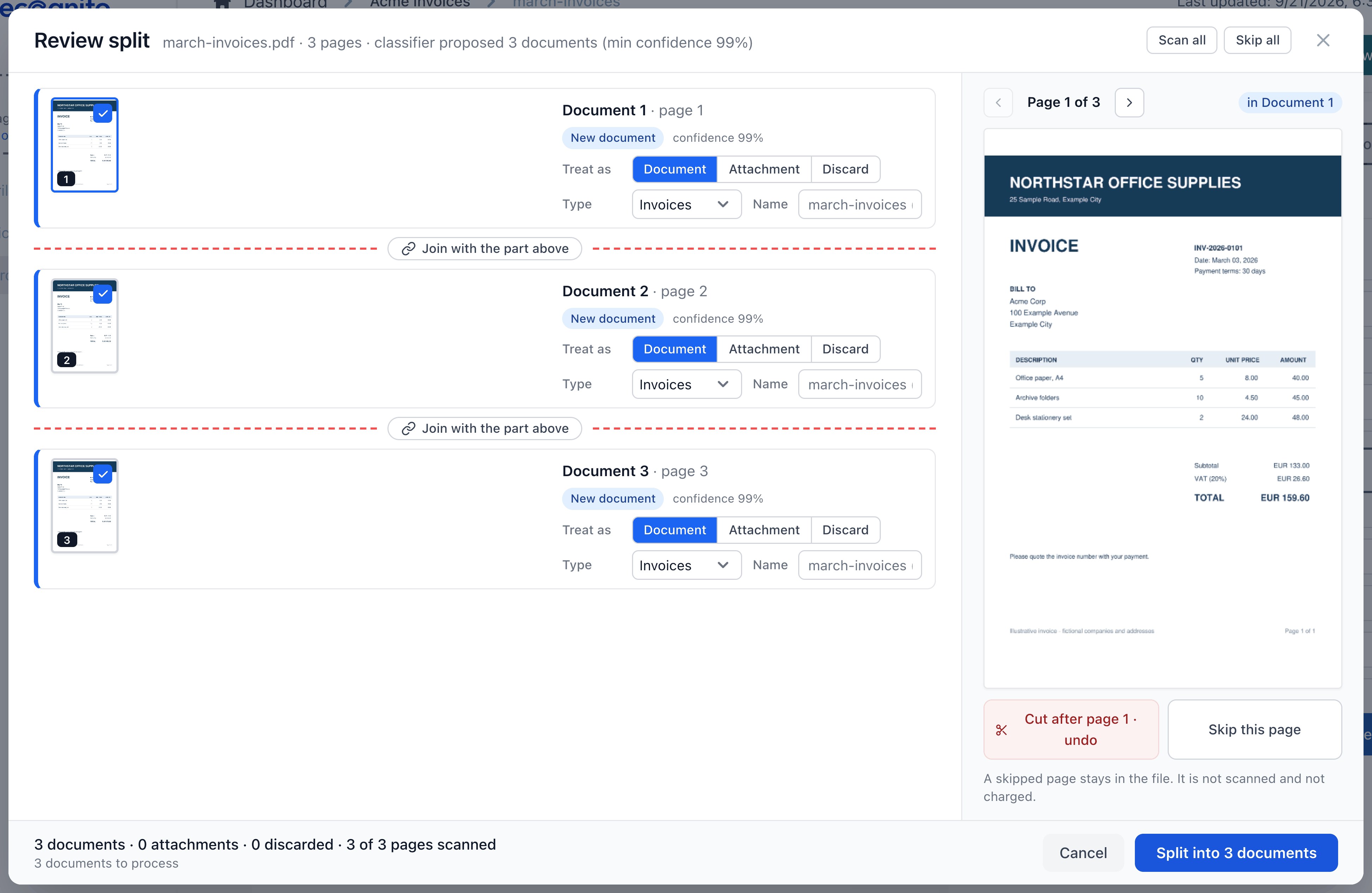Image resolution: width=1372 pixels, height=893 pixels.
Task: Uncheck page 2 thumbnail checkbox
Action: pos(103,294)
